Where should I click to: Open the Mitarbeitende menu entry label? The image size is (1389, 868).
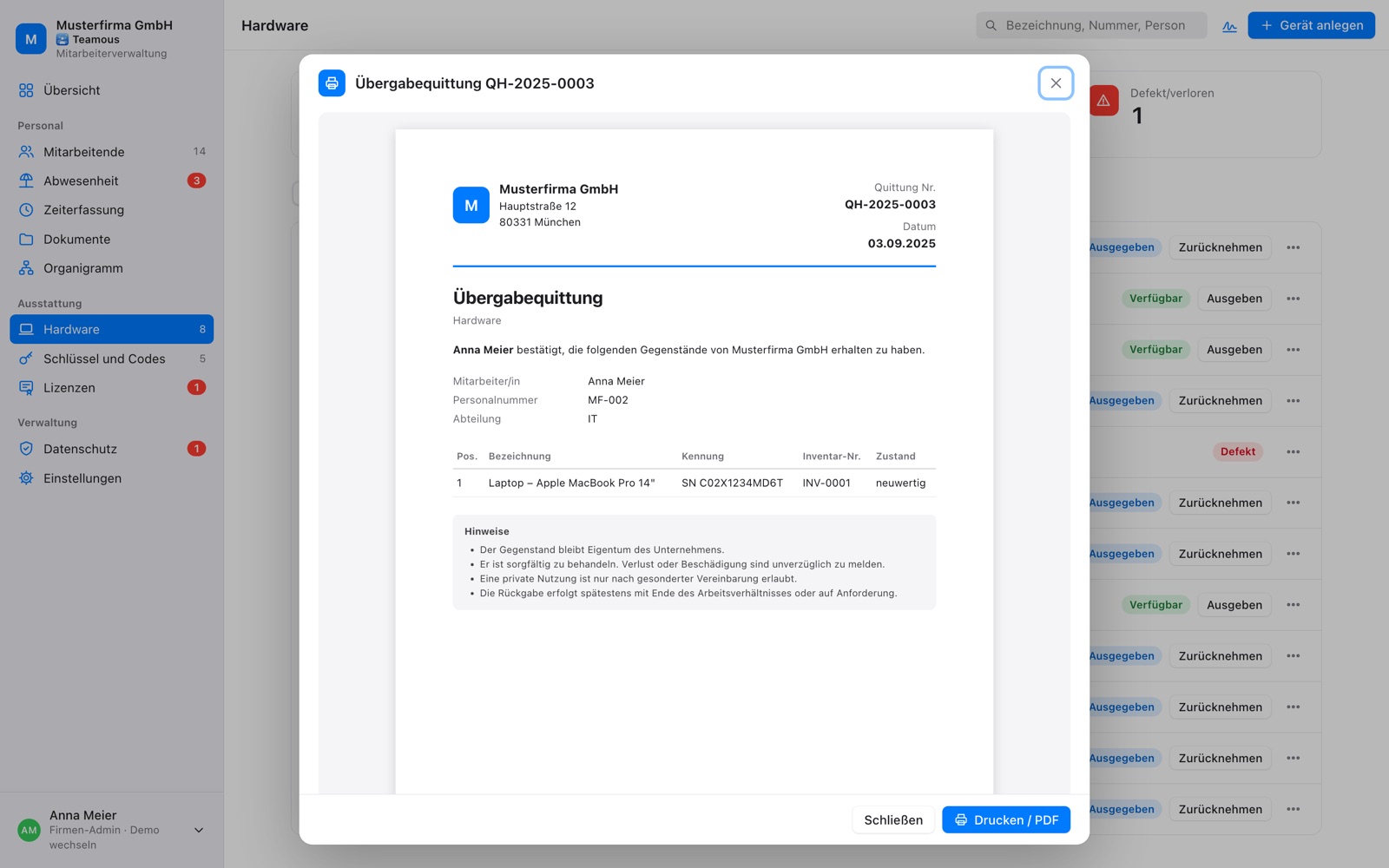84,152
